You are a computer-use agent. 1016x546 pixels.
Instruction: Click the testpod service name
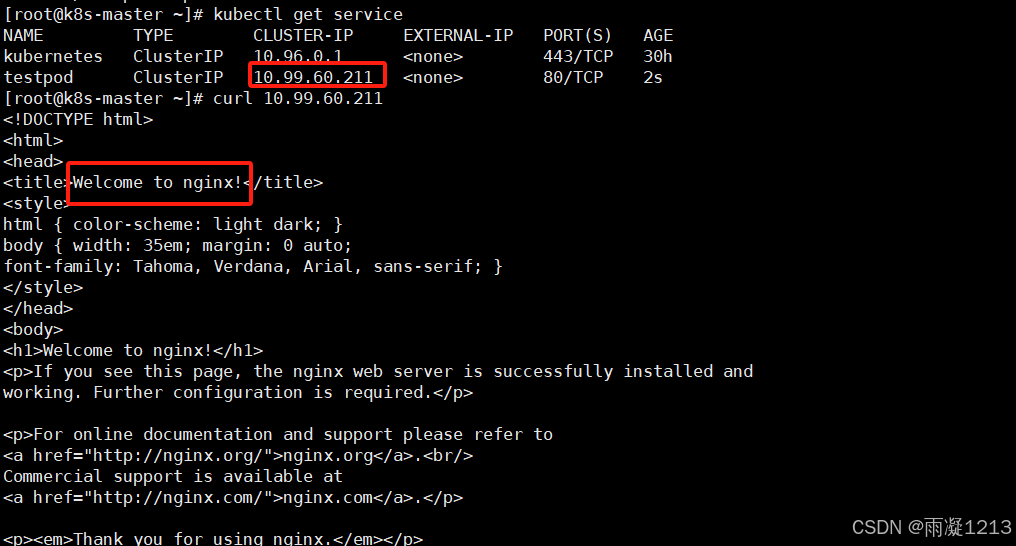[x=38, y=77]
